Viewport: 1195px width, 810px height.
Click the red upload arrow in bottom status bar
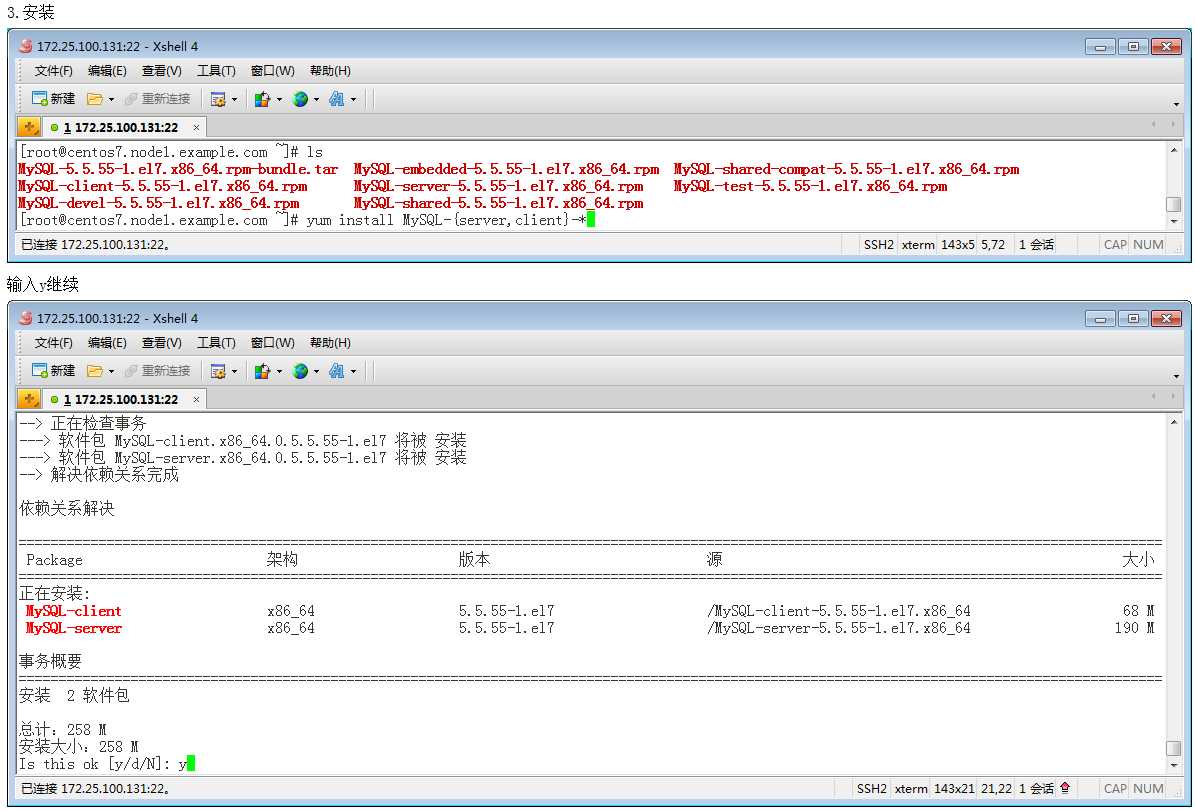pyautogui.click(x=1065, y=788)
